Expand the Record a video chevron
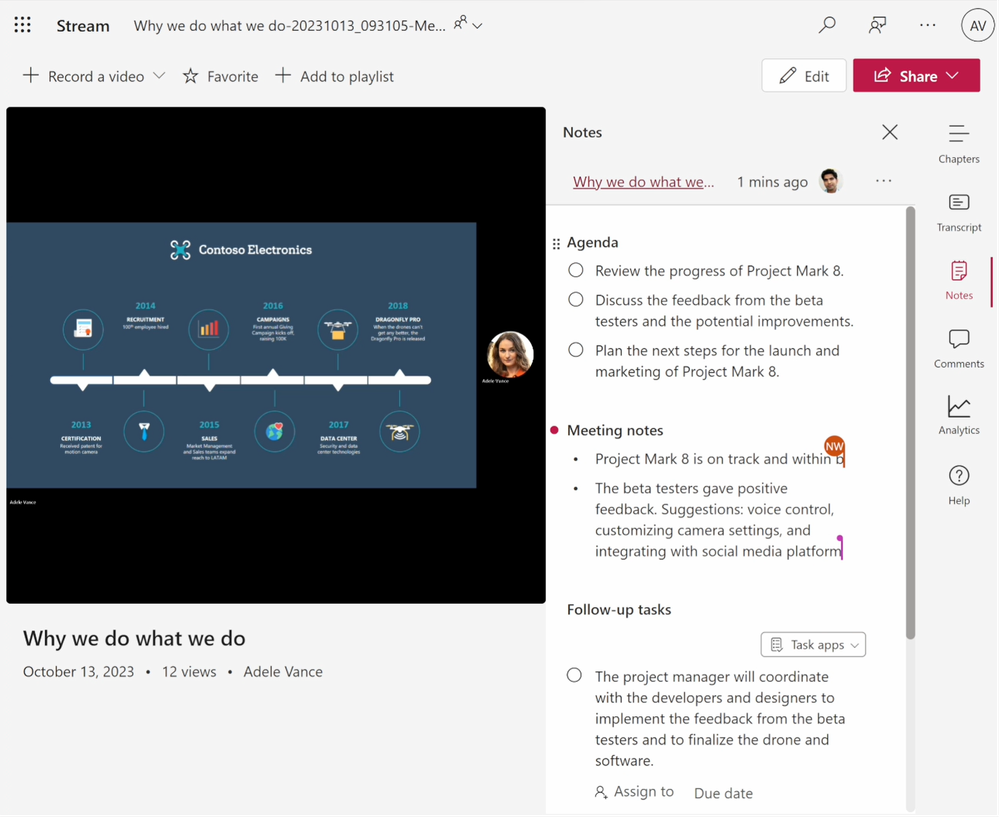Screen dimensions: 999x817 (159, 76)
